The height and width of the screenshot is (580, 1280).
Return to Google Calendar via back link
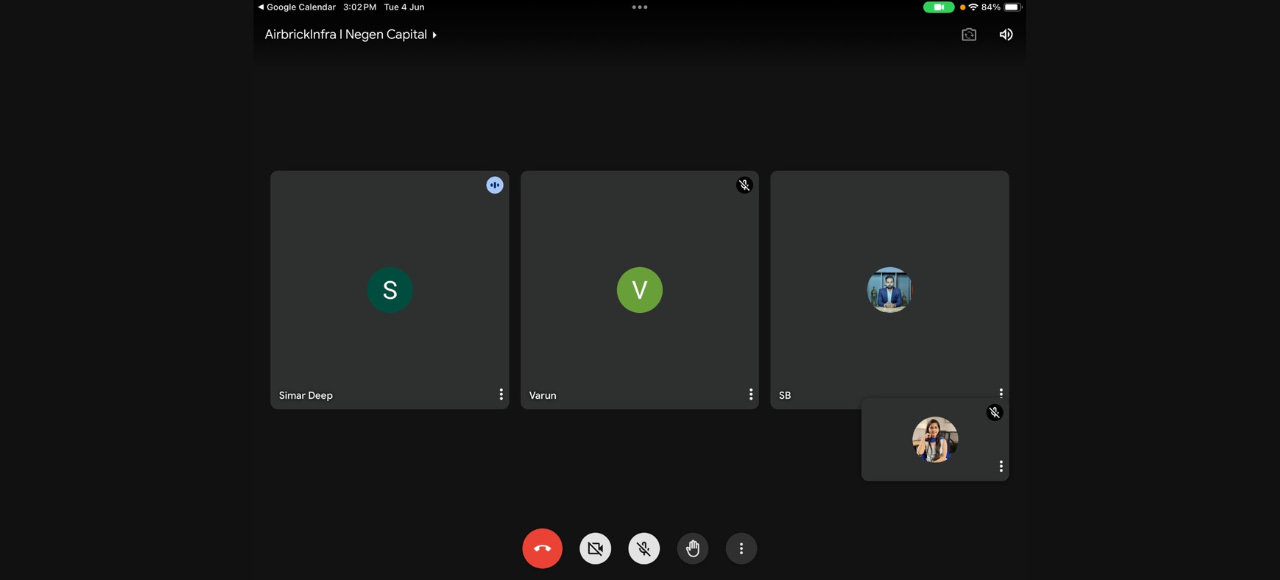(297, 7)
